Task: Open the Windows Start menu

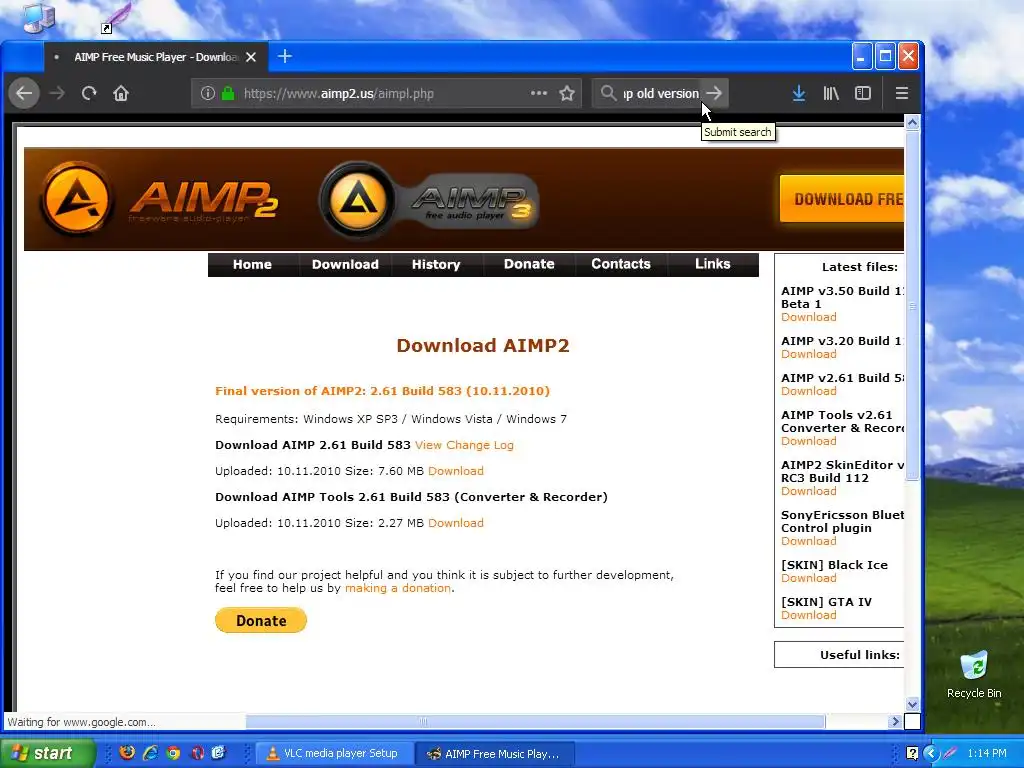Action: [48, 754]
